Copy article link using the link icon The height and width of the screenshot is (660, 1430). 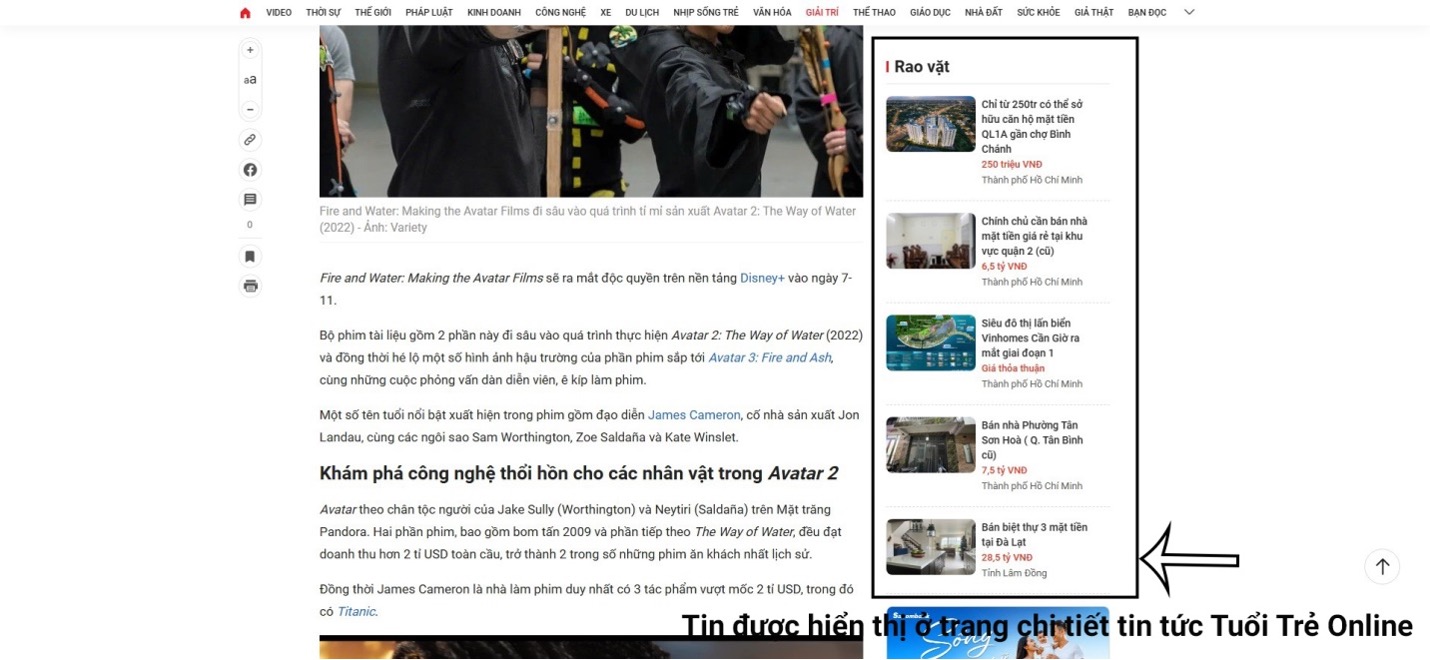(x=250, y=140)
